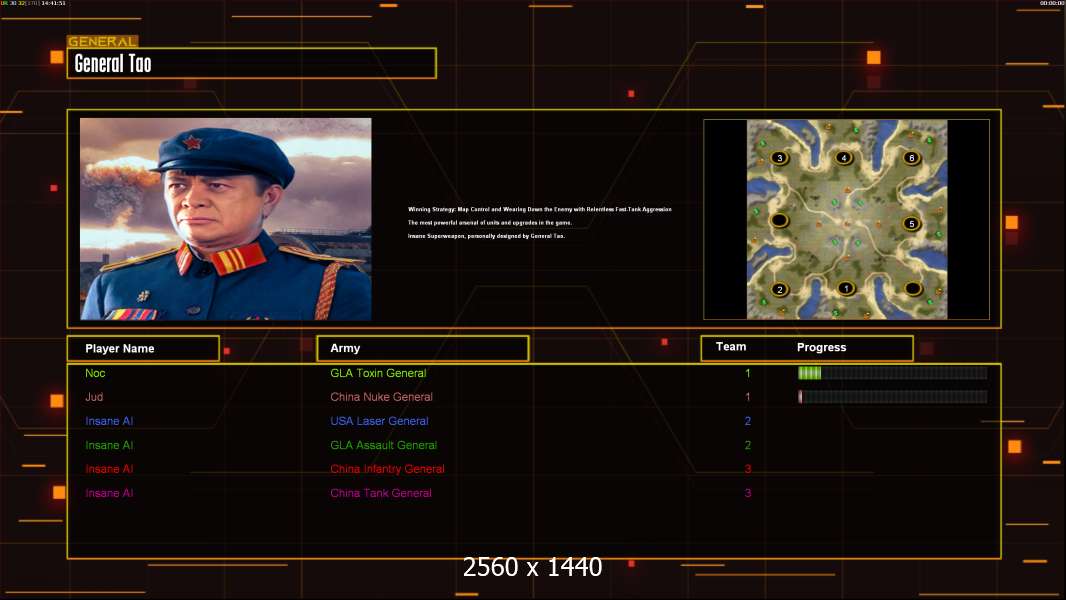Click China Infantry General army entry
1066x600 pixels.
click(x=388, y=469)
